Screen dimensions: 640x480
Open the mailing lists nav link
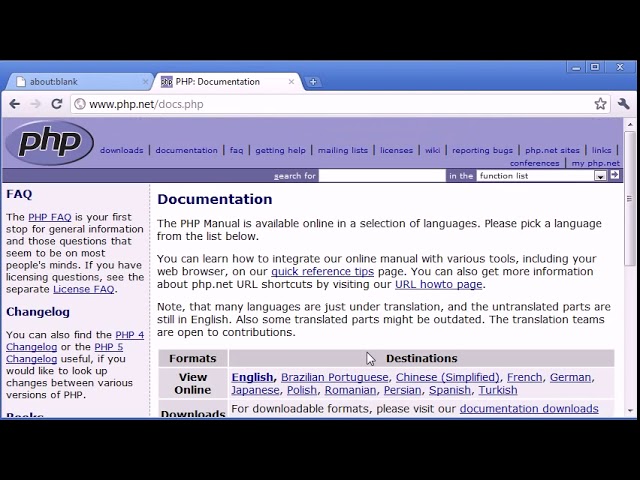click(x=343, y=150)
